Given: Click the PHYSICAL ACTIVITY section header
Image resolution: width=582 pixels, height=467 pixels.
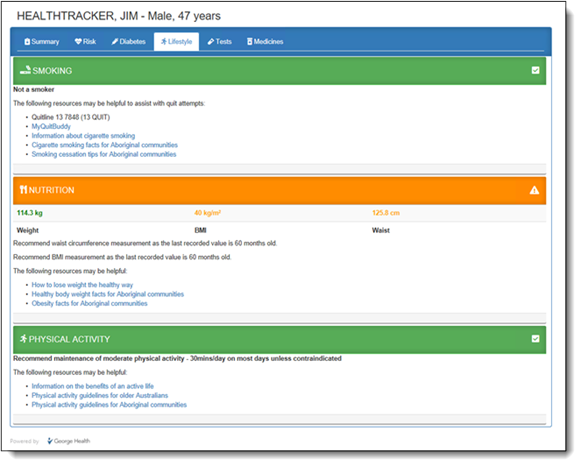Looking at the screenshot, I should (x=279, y=339).
